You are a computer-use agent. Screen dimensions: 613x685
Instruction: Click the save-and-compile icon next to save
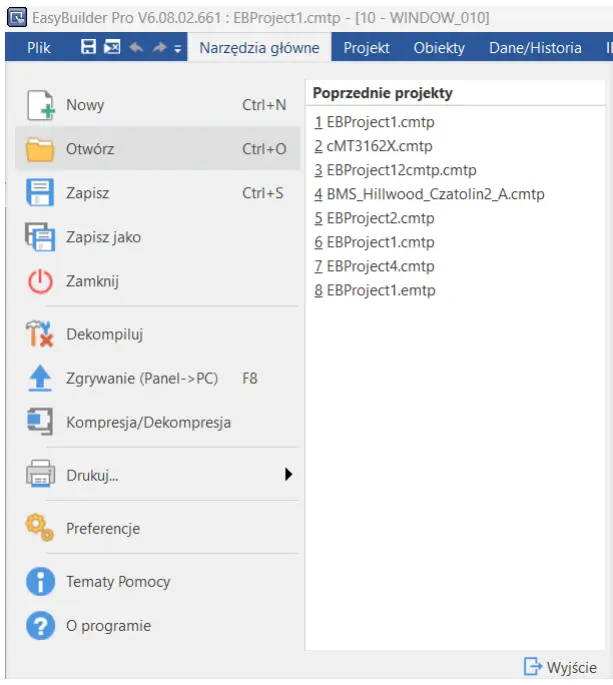[112, 47]
